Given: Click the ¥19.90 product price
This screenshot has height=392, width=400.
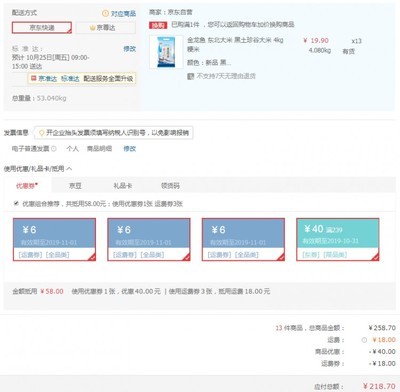Looking at the screenshot, I should 316,41.
